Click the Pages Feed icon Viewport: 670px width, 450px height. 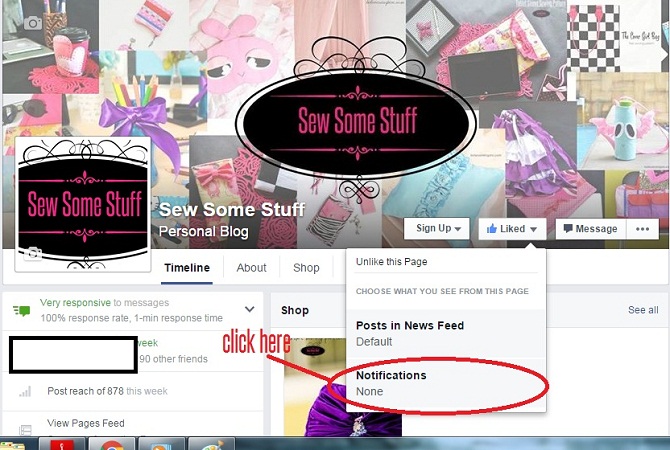(x=26, y=429)
